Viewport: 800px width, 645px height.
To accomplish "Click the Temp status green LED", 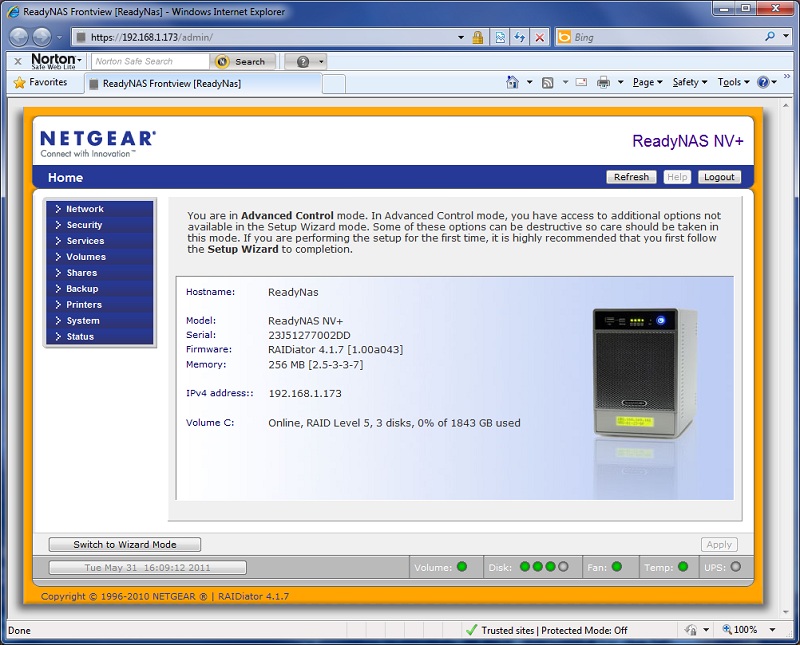I will point(683,566).
